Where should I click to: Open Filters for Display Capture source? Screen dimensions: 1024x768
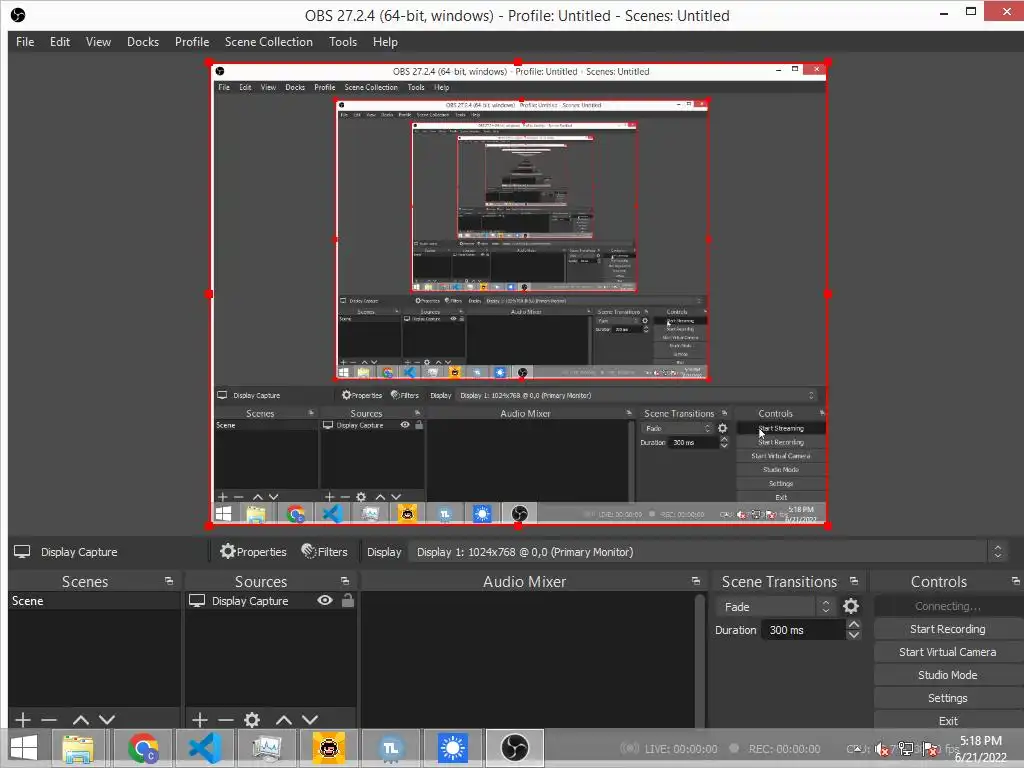tap(325, 552)
